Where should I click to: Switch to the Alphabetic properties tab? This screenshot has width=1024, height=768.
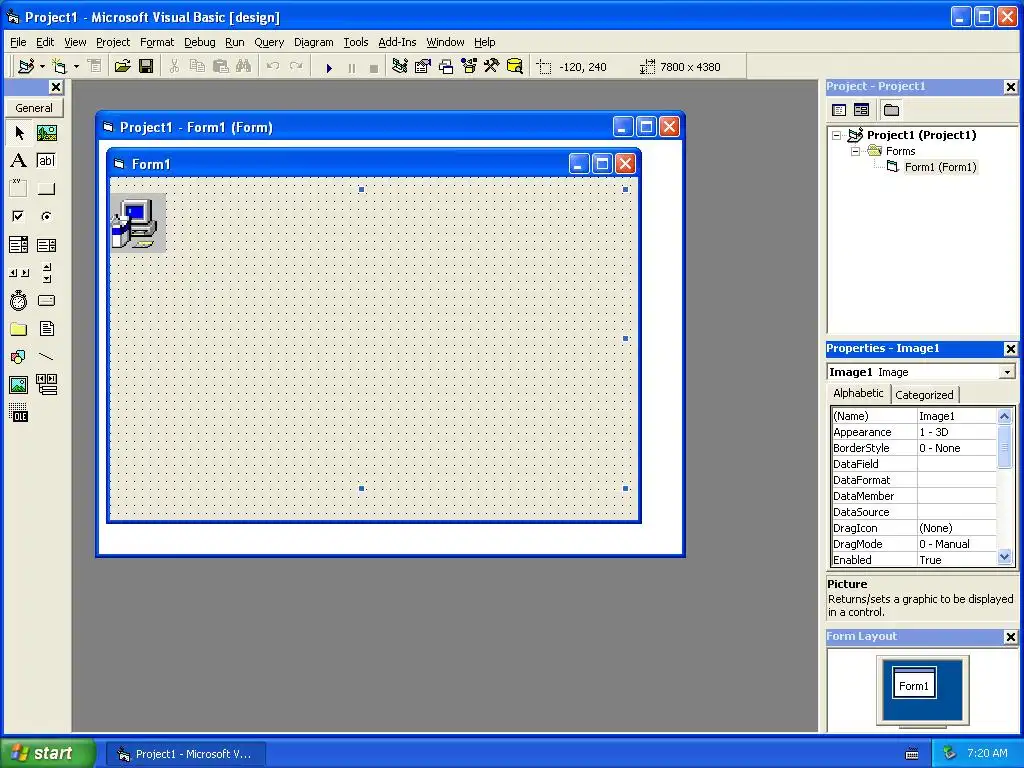(858, 393)
